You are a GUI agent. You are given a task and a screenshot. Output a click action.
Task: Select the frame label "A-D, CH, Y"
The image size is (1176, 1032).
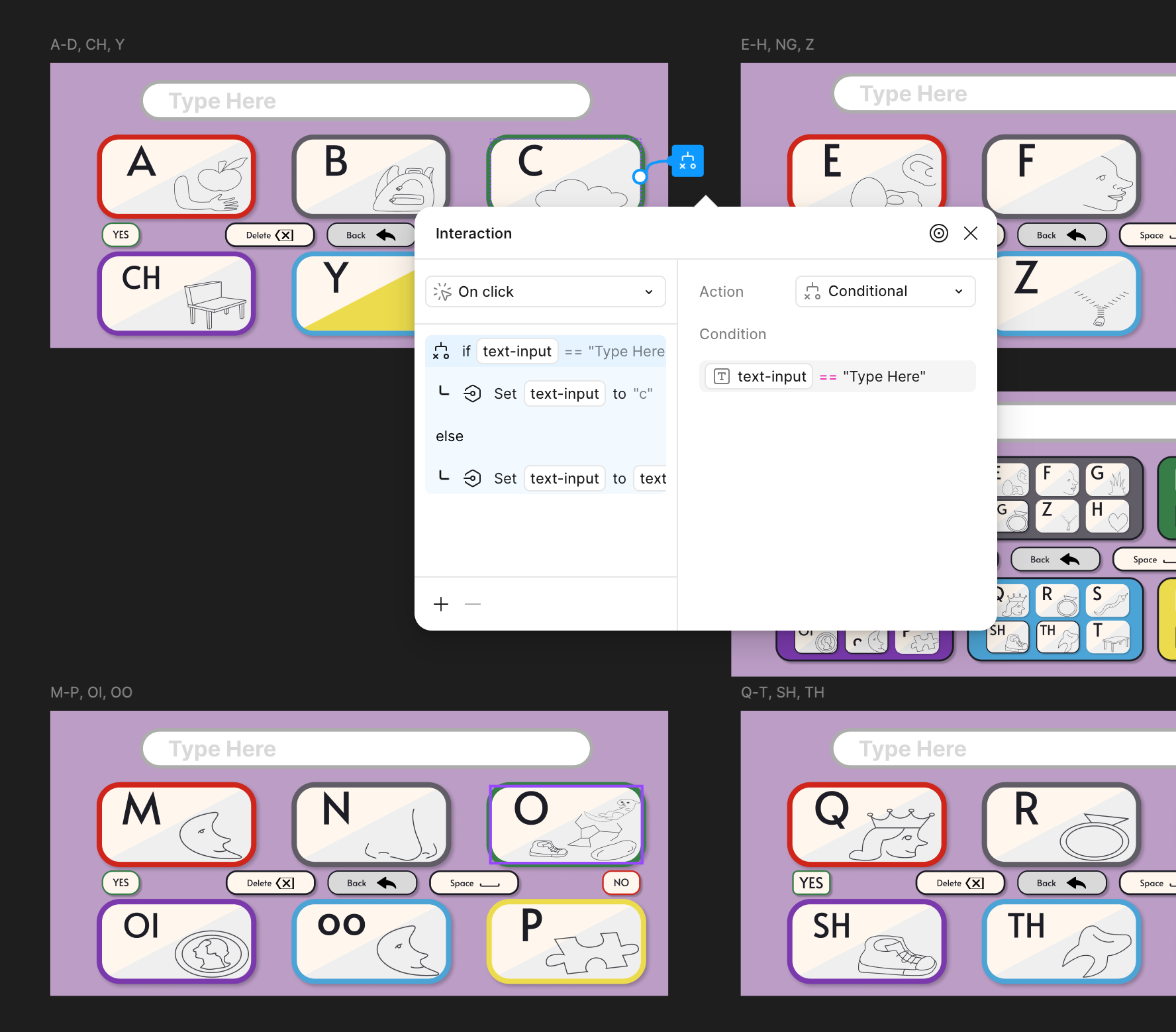click(87, 44)
